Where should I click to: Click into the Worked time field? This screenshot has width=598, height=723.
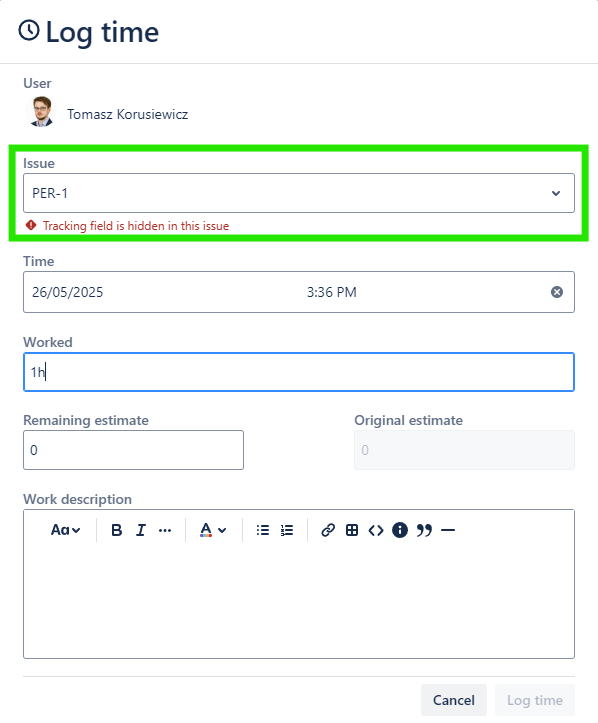coord(299,372)
